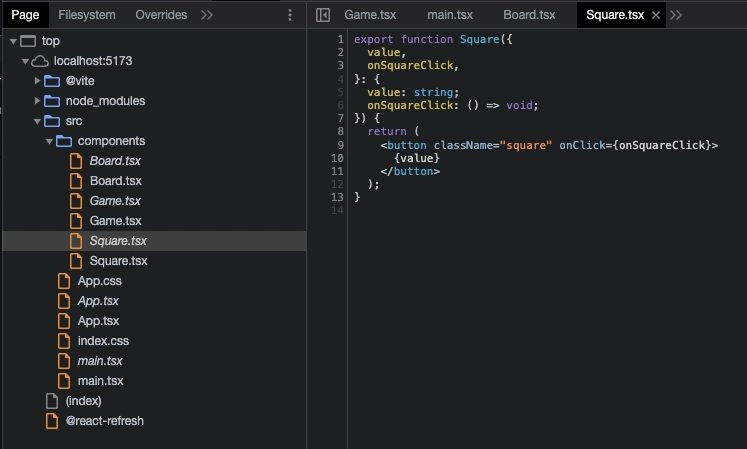747x449 pixels.
Task: Show more navigator tabs chevron
Action: point(207,15)
